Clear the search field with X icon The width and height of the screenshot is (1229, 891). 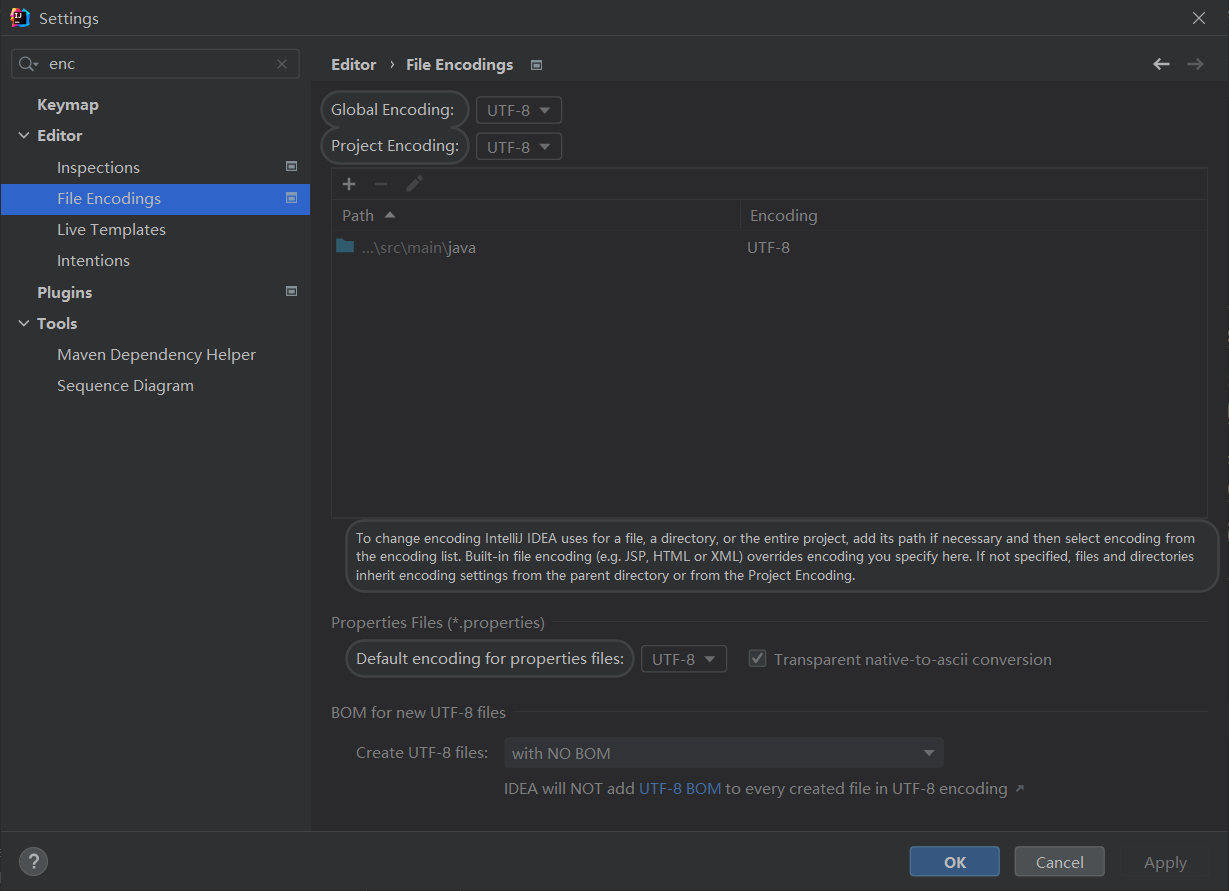coord(282,64)
